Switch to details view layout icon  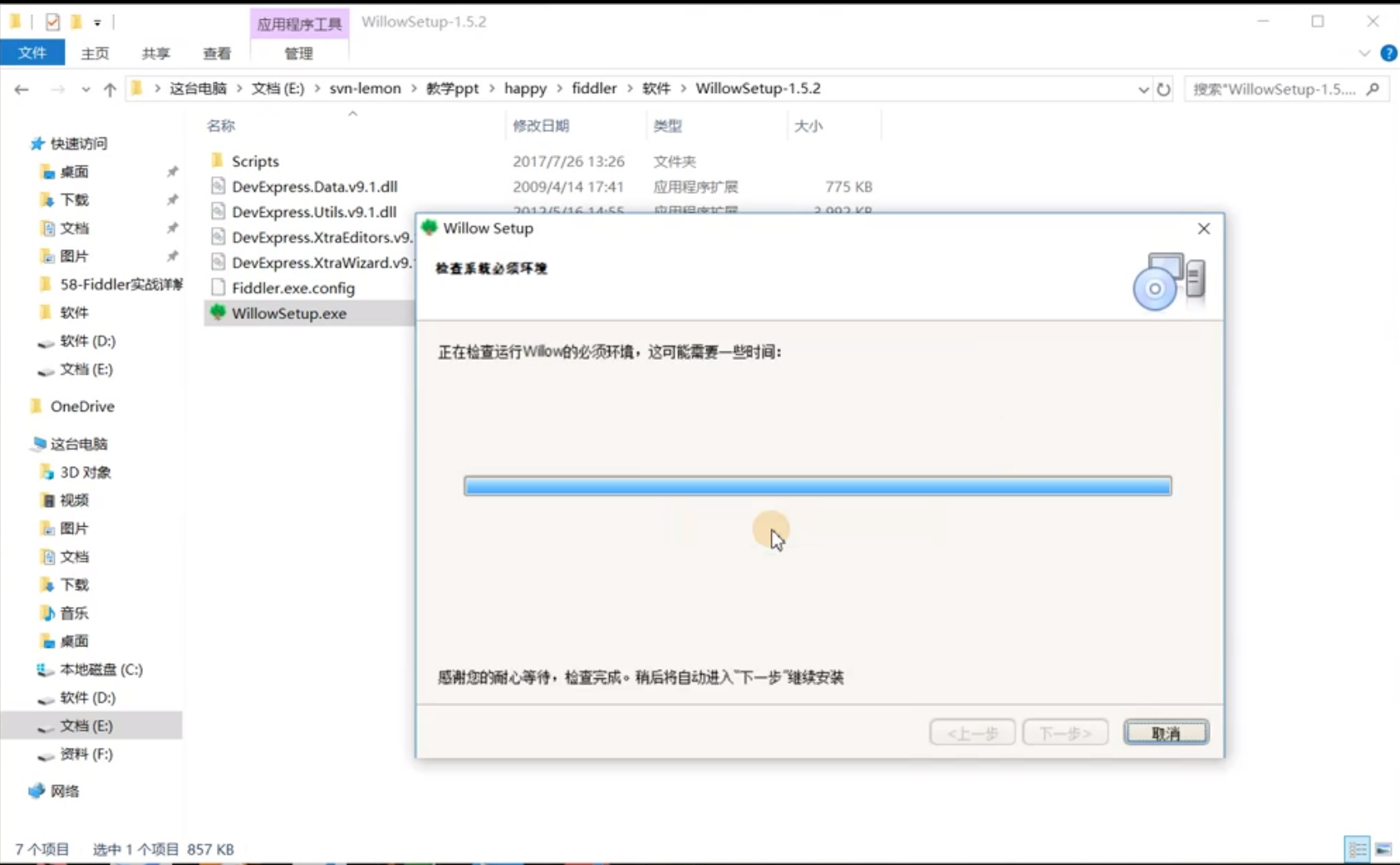[1357, 849]
